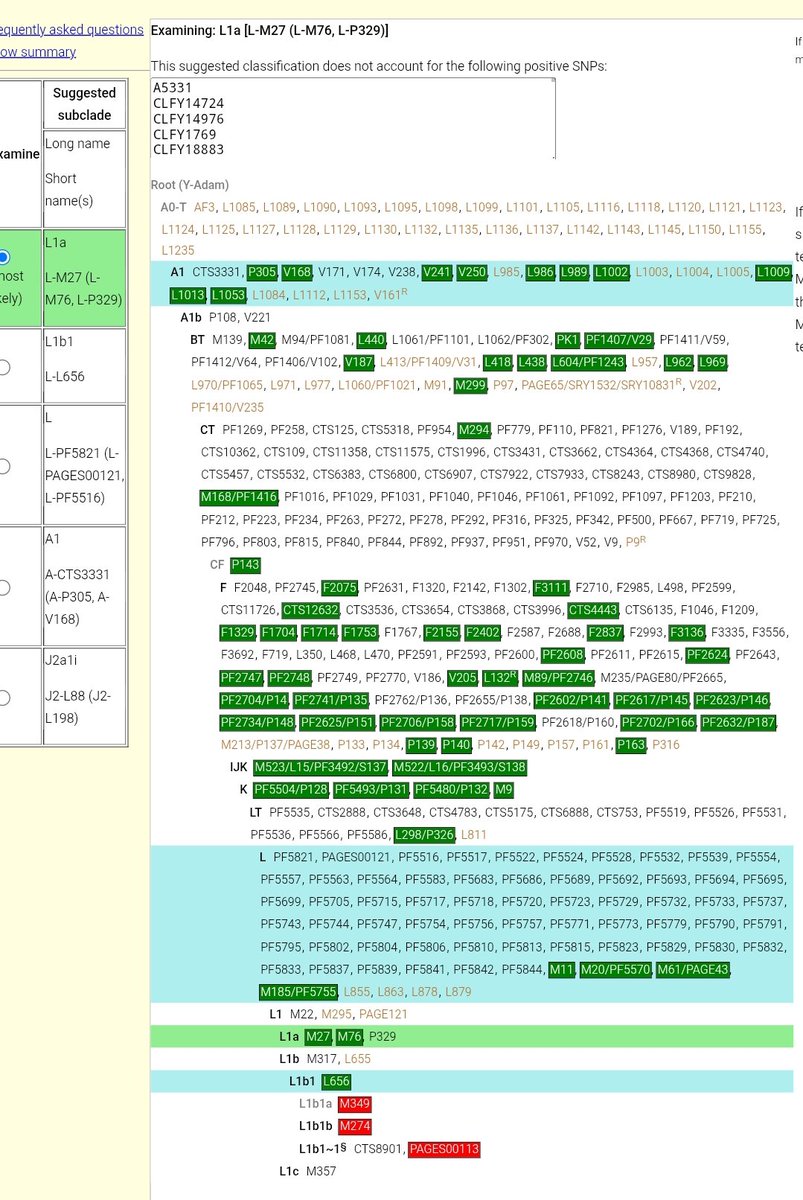
Task: Click the green L298/P326 SNP in LT
Action: tap(425, 834)
